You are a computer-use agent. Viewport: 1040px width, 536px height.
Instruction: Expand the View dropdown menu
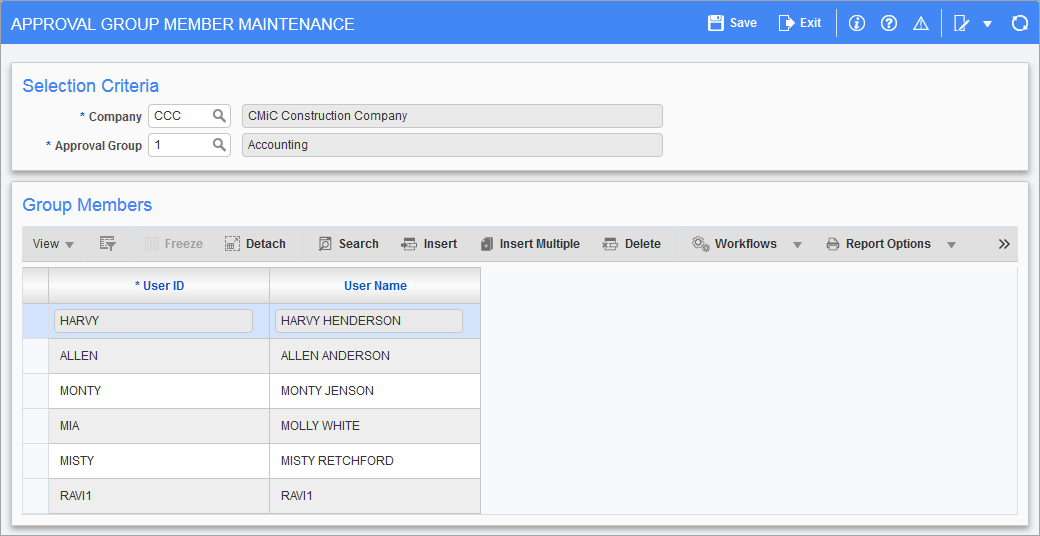tap(54, 244)
